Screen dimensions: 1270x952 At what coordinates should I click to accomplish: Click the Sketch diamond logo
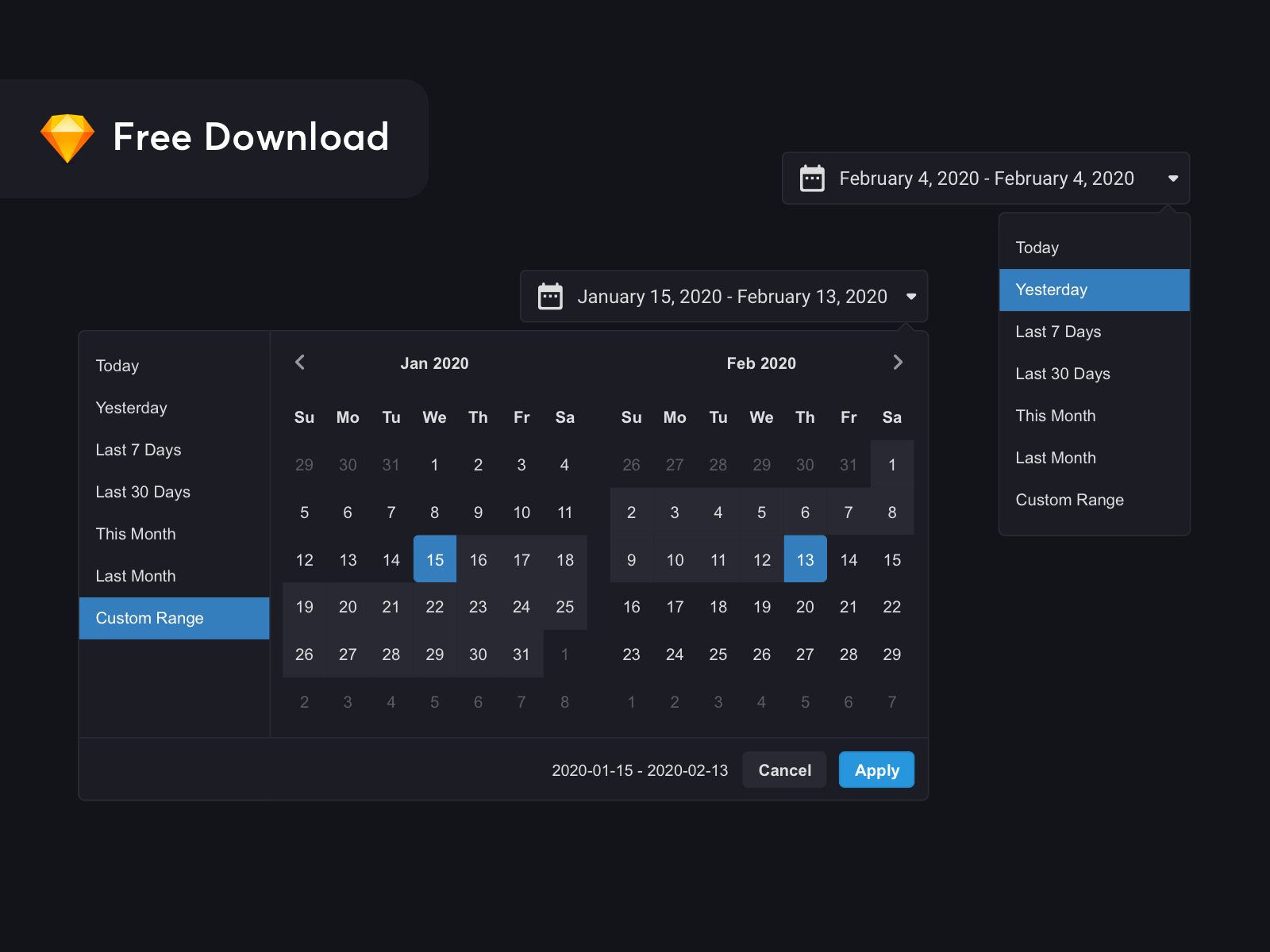pyautogui.click(x=67, y=137)
